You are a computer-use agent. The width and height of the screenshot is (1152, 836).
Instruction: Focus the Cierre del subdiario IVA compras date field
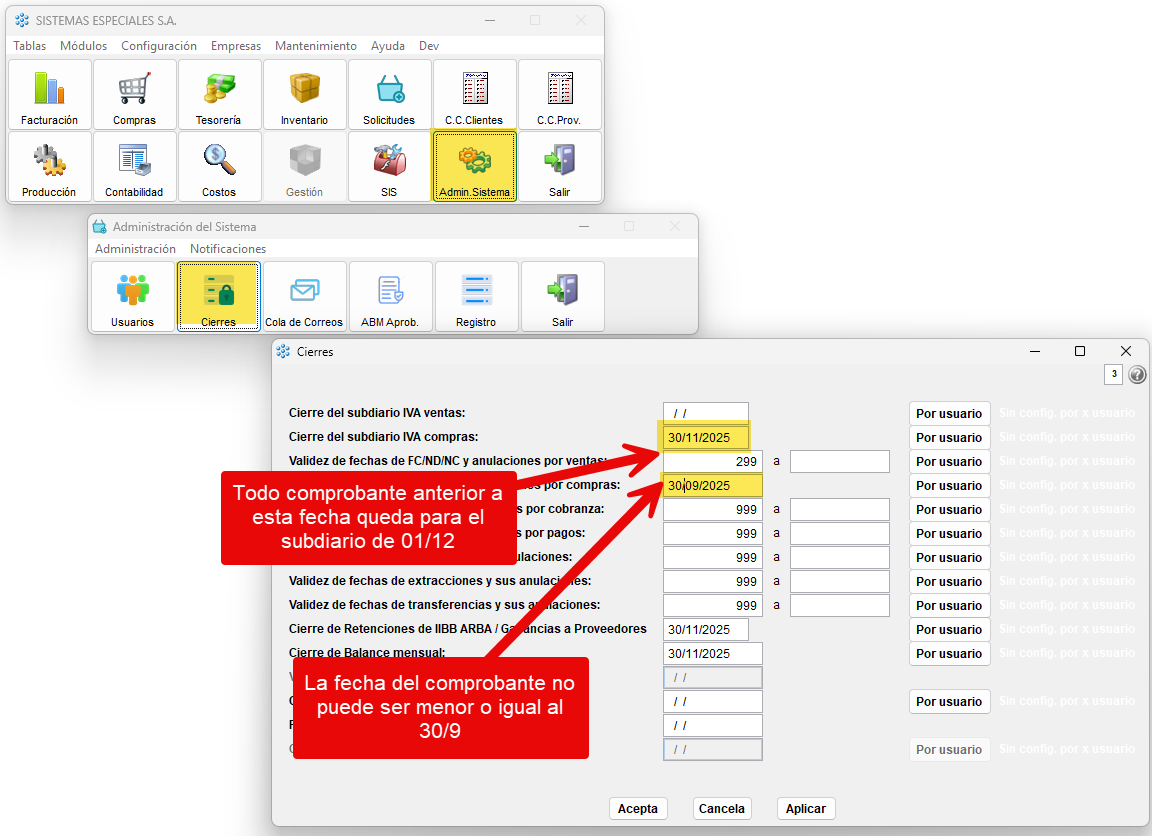coord(705,438)
